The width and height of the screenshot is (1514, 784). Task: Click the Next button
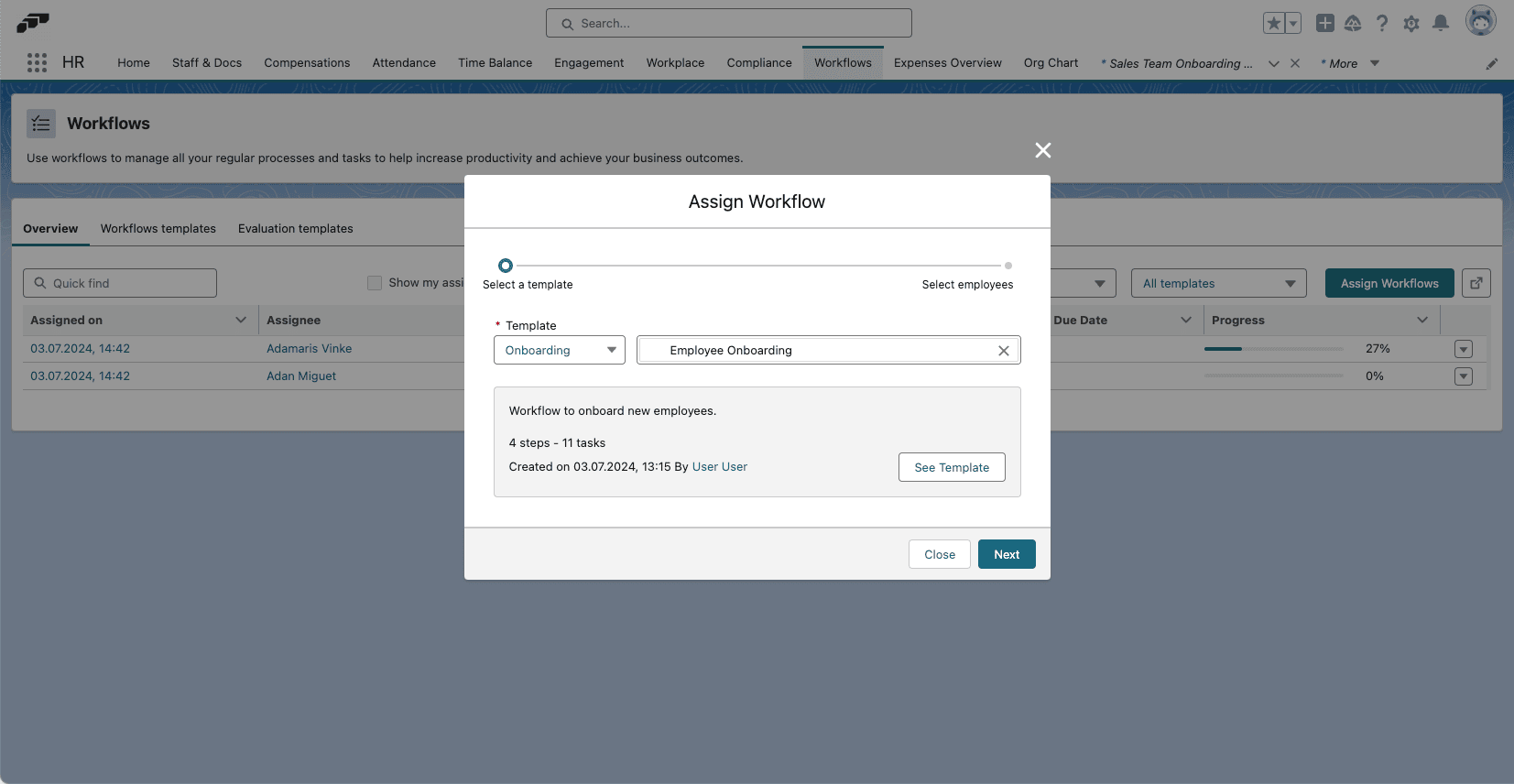coord(1007,554)
